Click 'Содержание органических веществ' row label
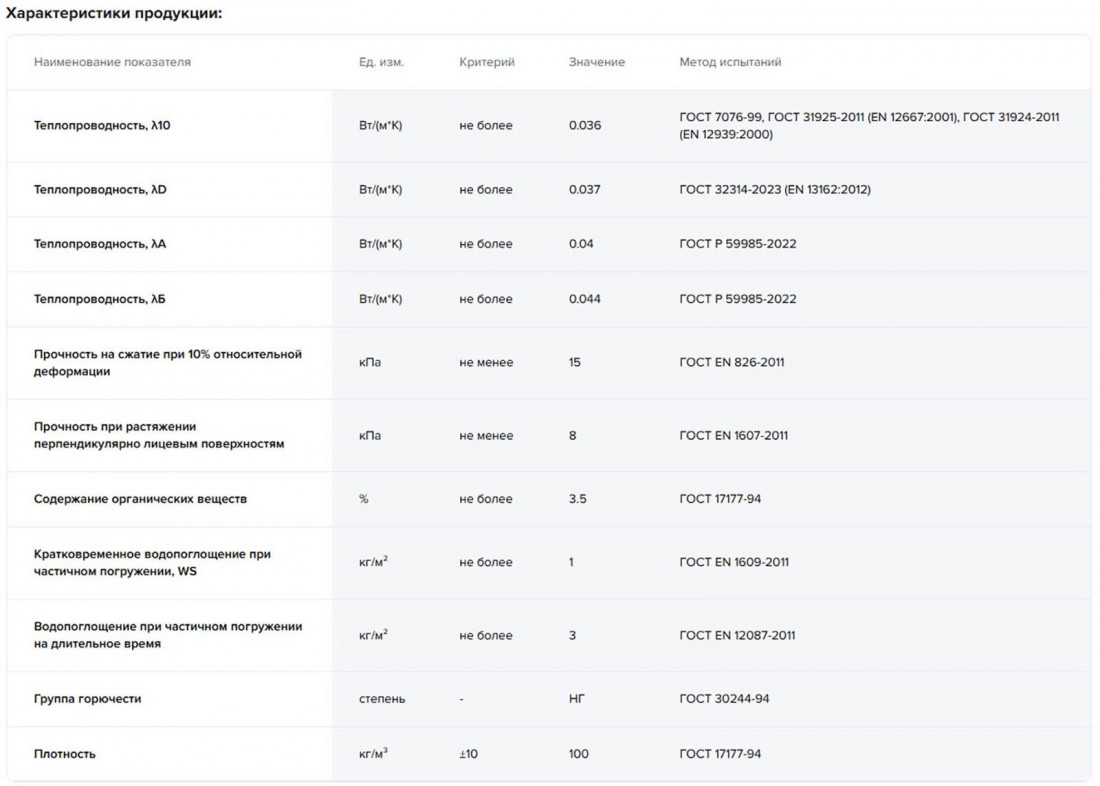 (140, 499)
